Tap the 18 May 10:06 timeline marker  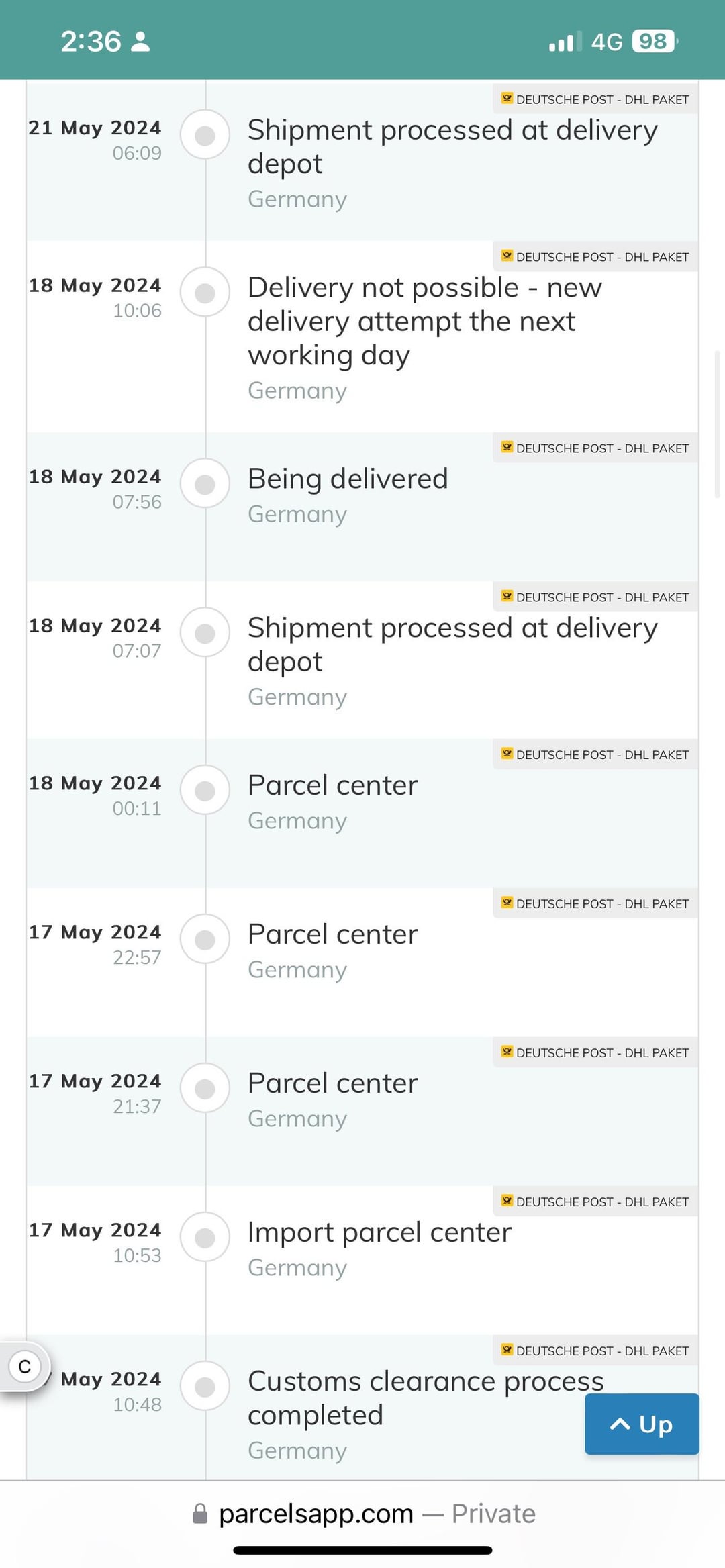point(205,293)
